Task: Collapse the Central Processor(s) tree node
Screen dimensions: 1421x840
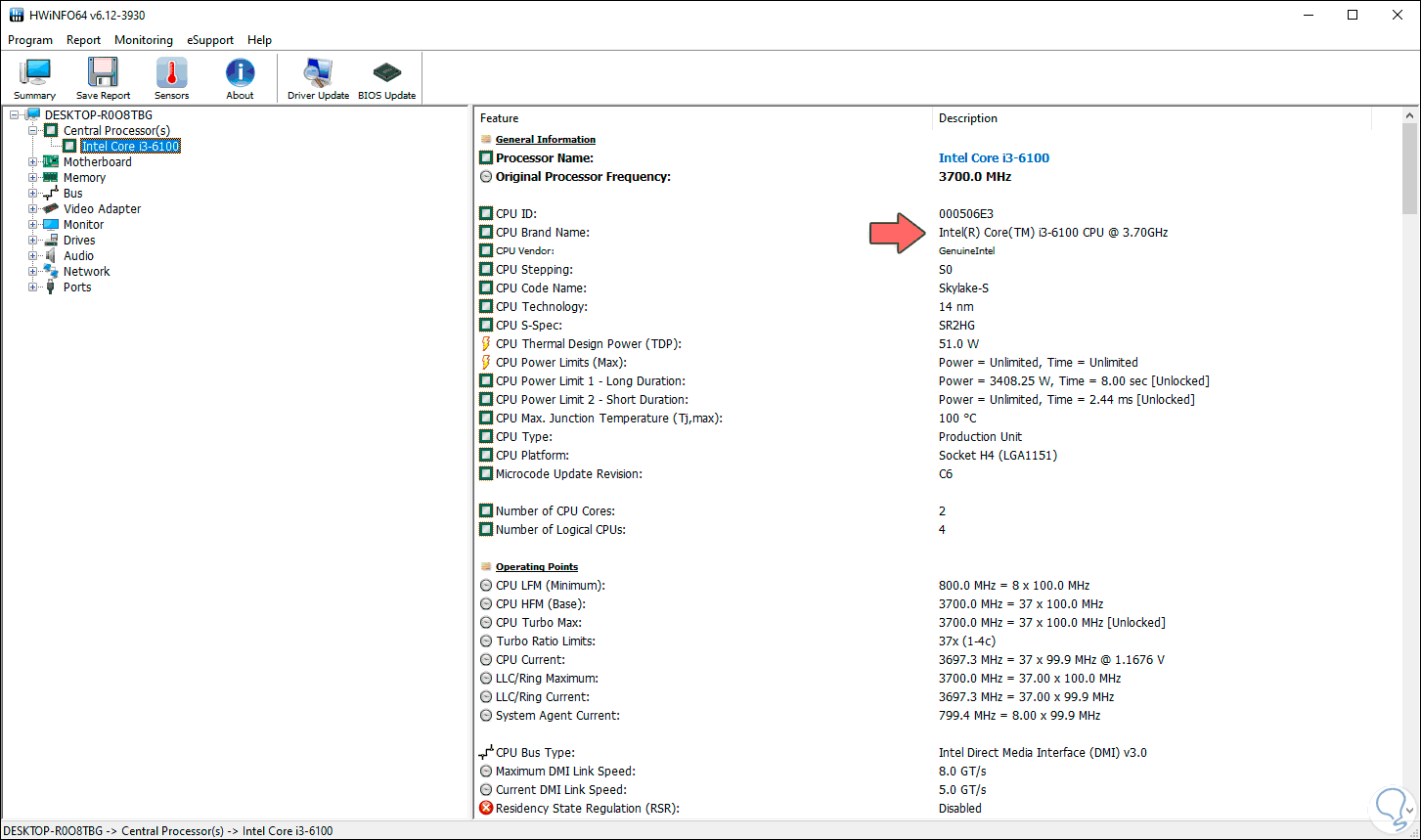Action: click(x=33, y=131)
